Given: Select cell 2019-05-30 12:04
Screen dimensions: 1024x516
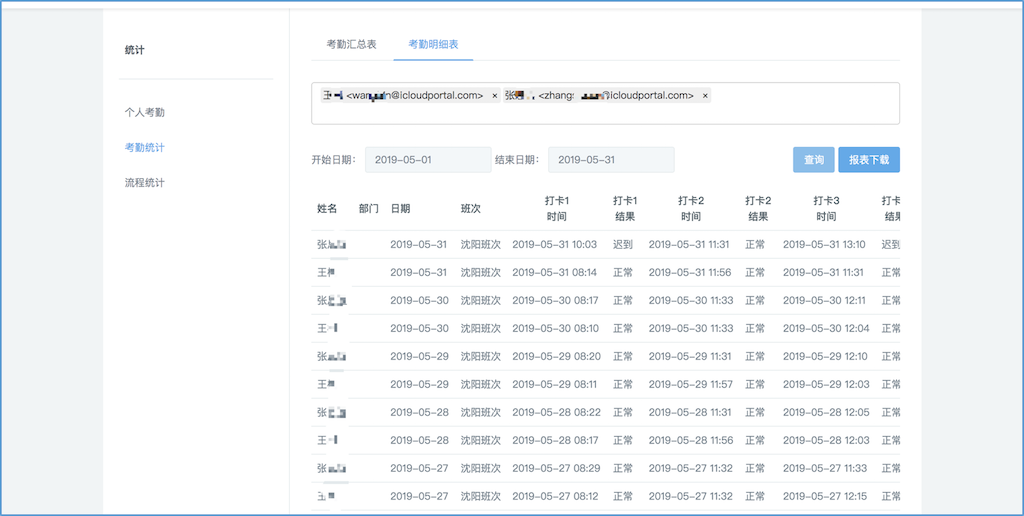Looking at the screenshot, I should pos(826,329).
